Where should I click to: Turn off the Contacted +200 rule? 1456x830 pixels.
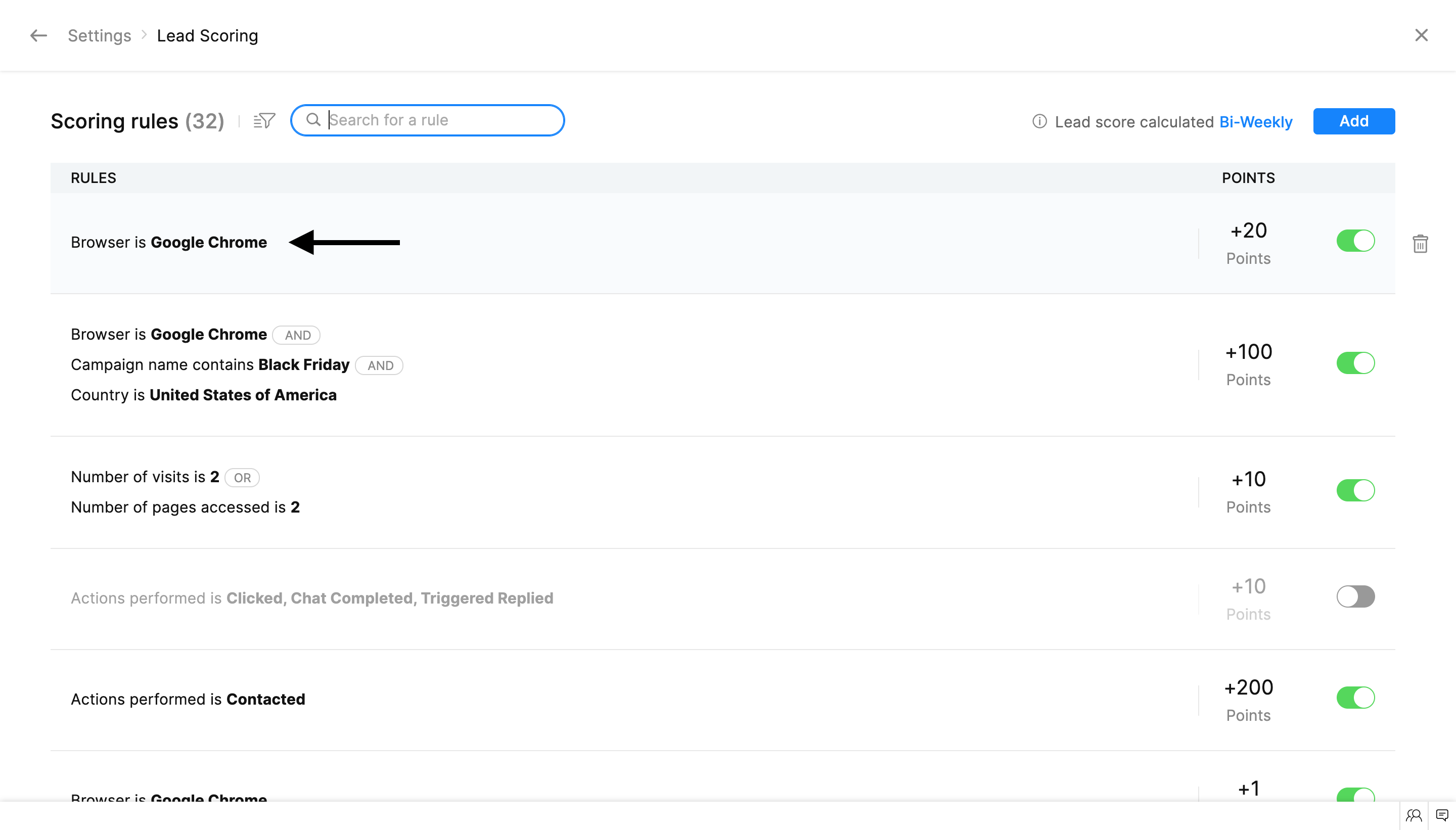[1355, 698]
